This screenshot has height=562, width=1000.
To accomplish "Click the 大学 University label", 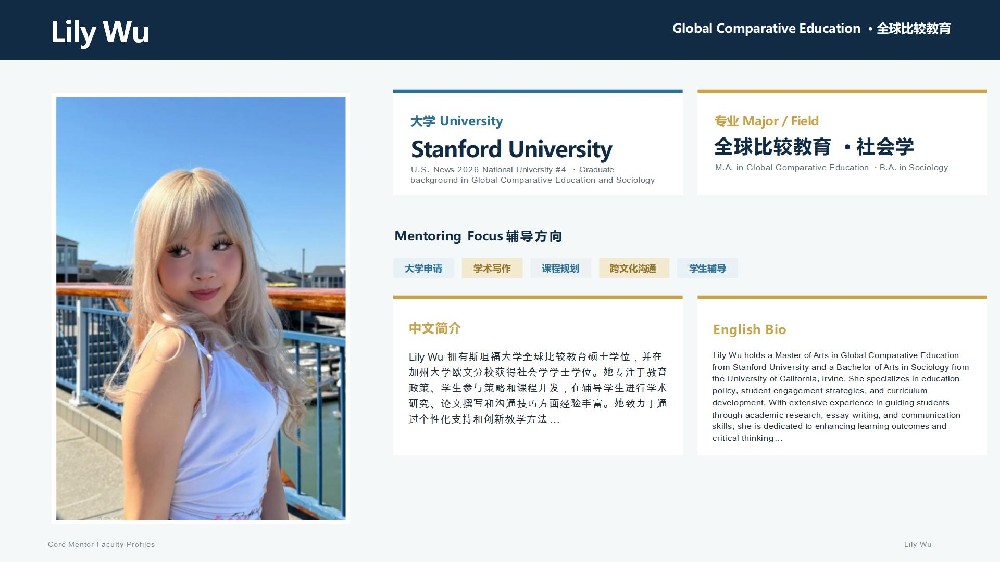I will pyautogui.click(x=457, y=121).
